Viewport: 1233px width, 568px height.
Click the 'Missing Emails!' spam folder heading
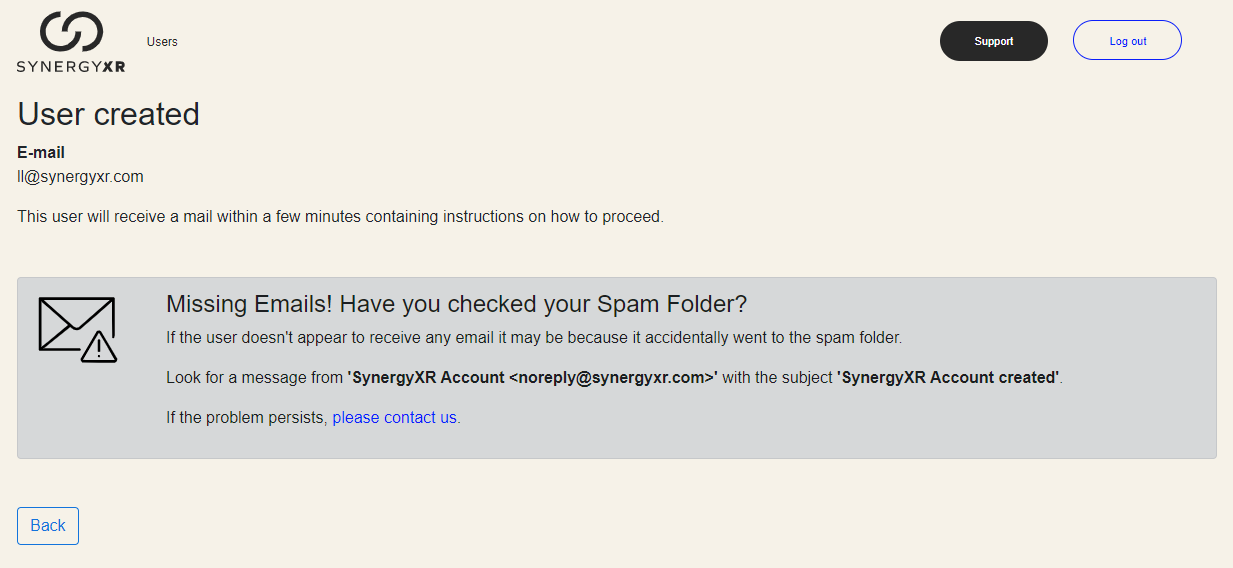click(457, 304)
